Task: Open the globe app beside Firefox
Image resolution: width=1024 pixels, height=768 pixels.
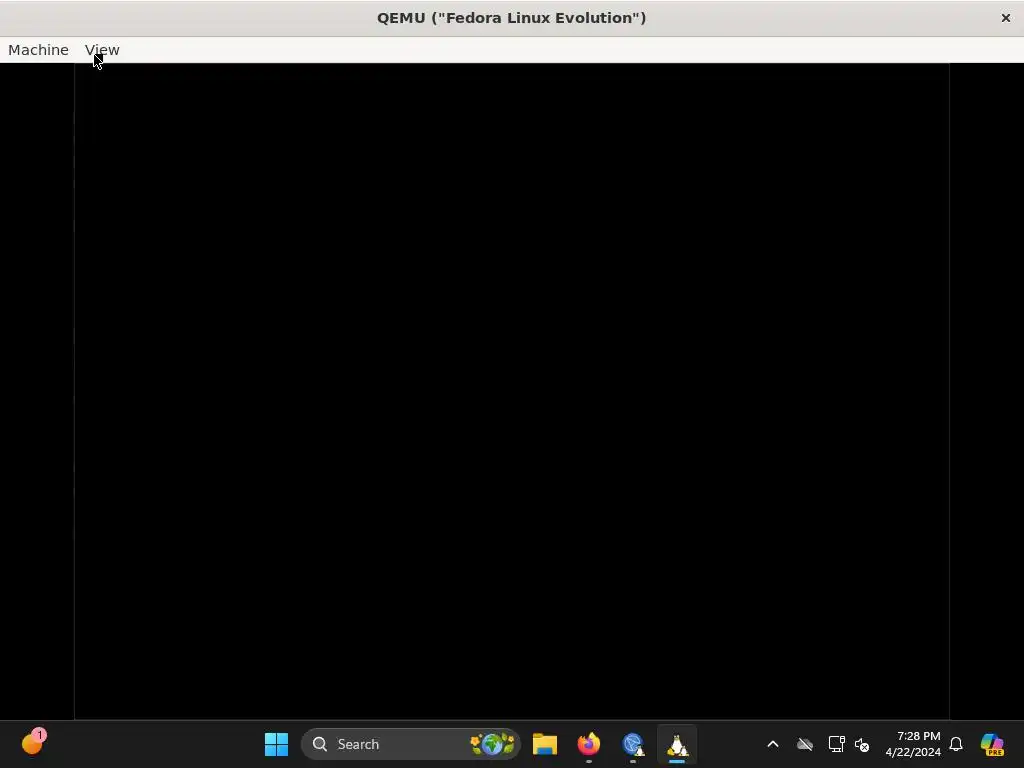Action: (x=633, y=744)
